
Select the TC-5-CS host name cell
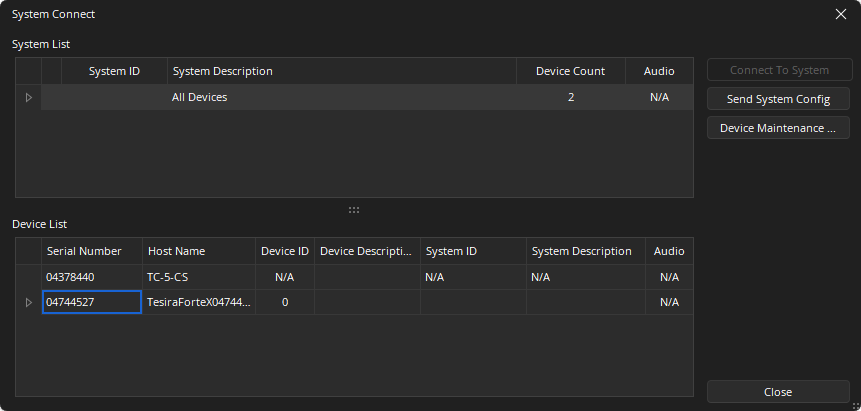pyautogui.click(x=198, y=277)
